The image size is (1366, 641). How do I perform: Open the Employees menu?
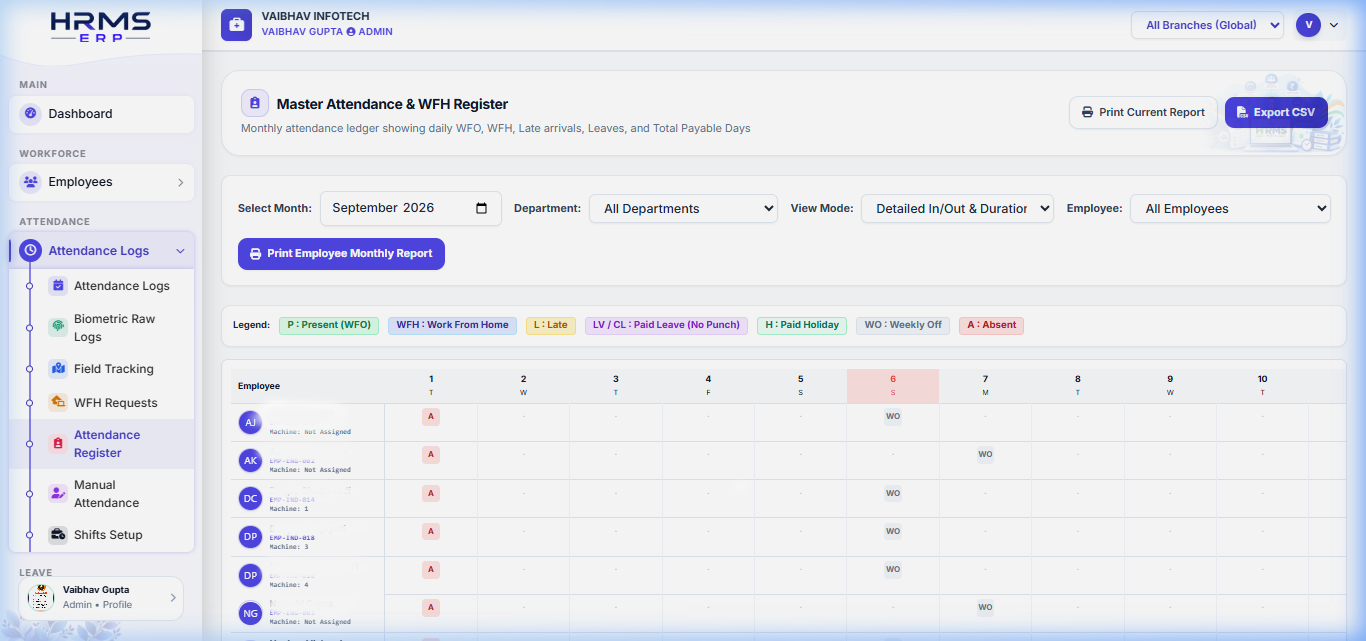coord(101,182)
